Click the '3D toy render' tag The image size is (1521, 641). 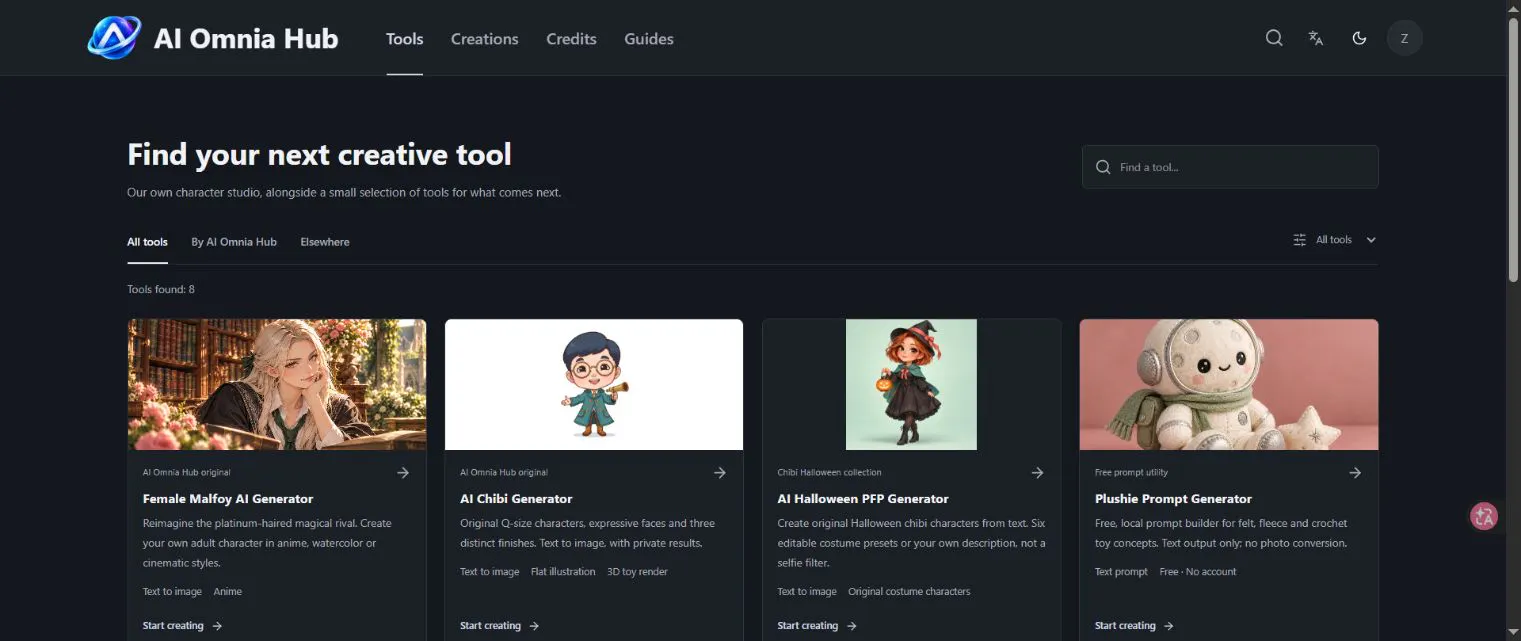[x=637, y=572]
